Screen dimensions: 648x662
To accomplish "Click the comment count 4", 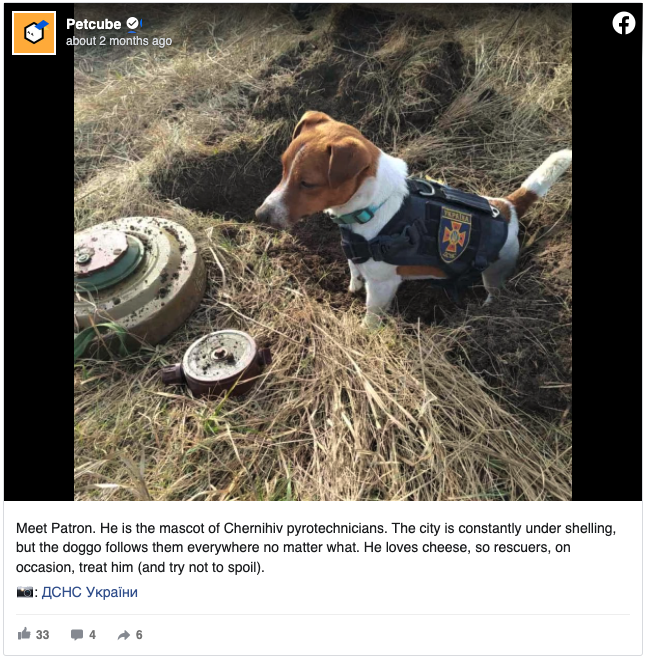I will point(92,635).
